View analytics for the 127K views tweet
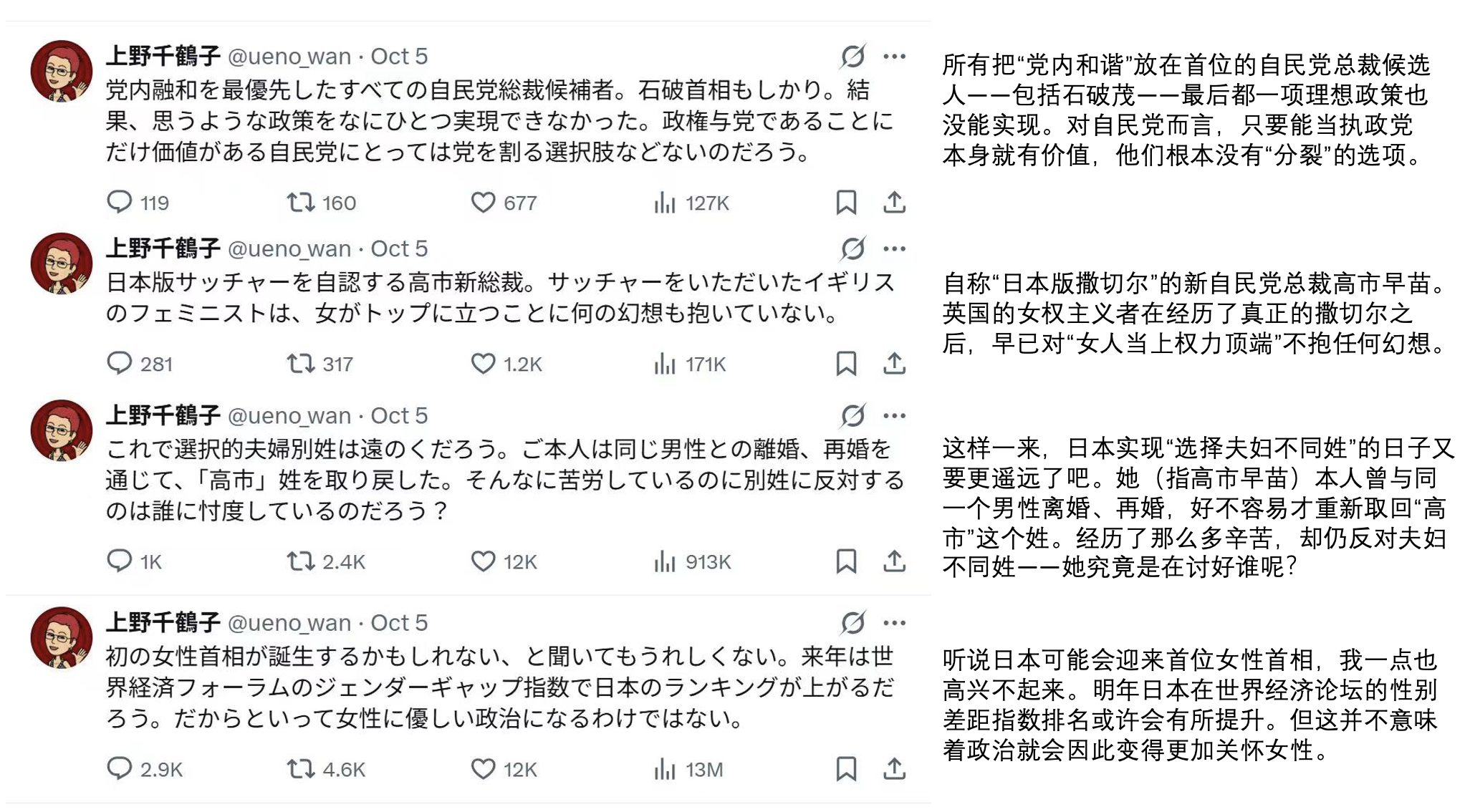 (x=665, y=203)
